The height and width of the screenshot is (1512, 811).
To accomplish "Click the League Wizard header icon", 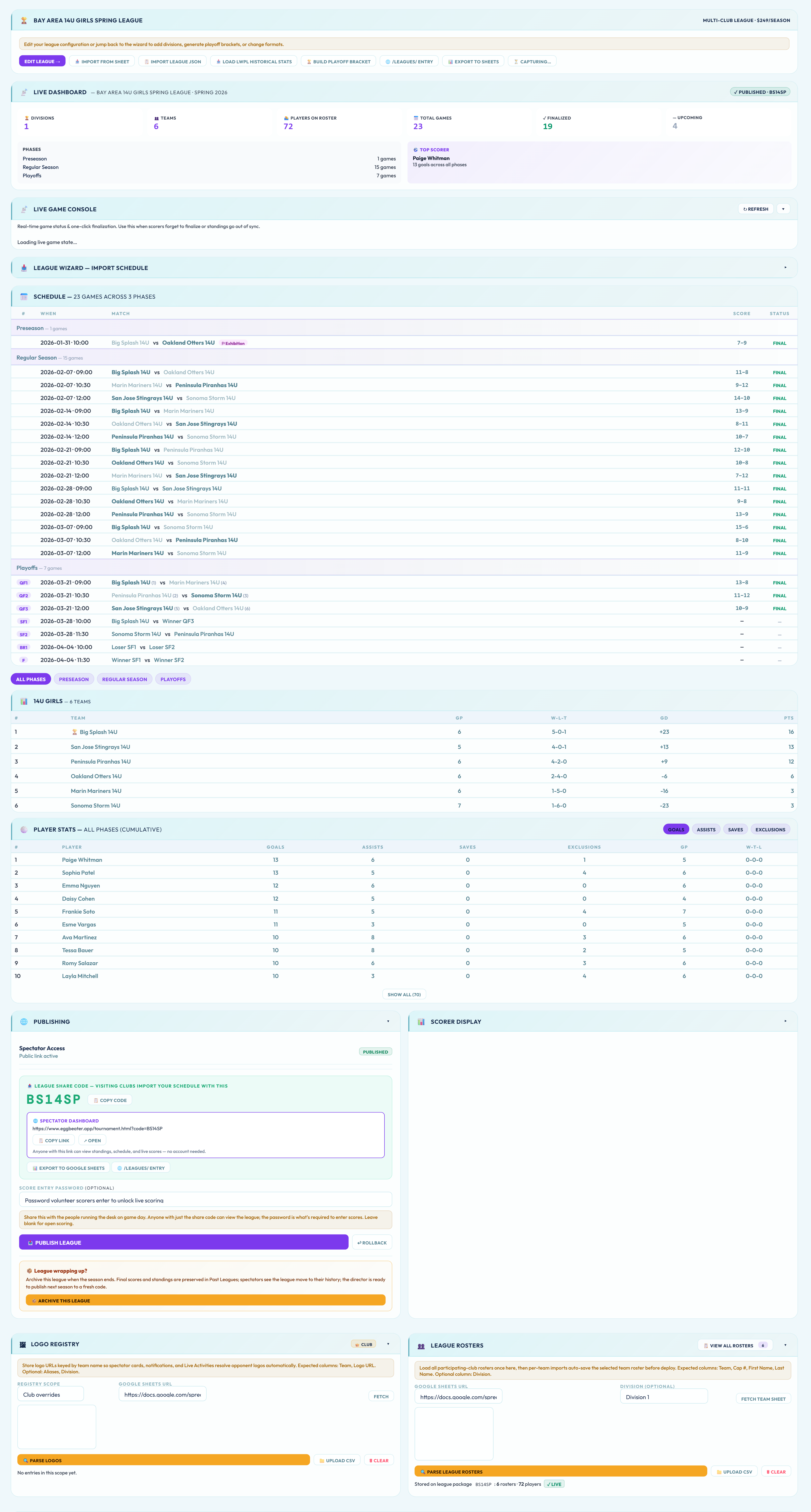I will 24,268.
